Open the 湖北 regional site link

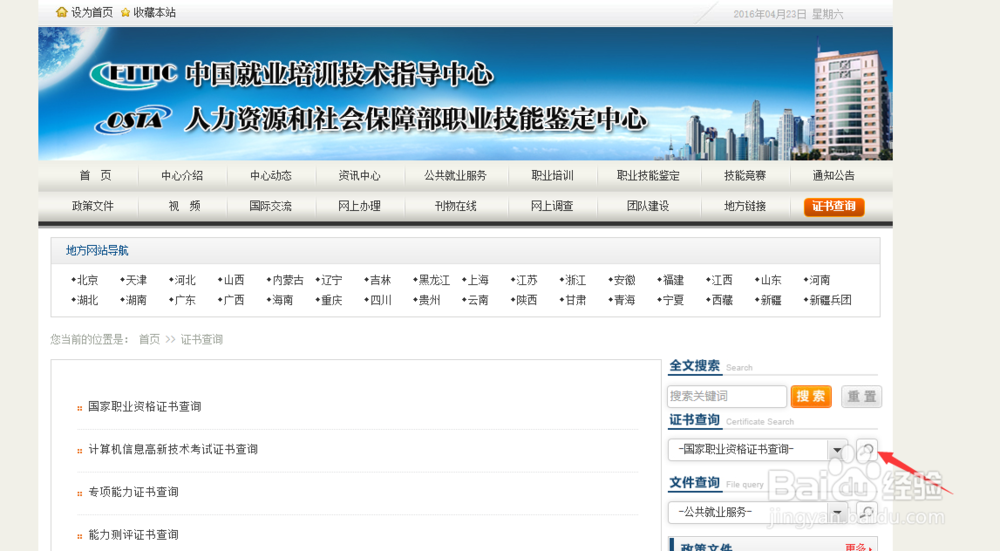87,300
